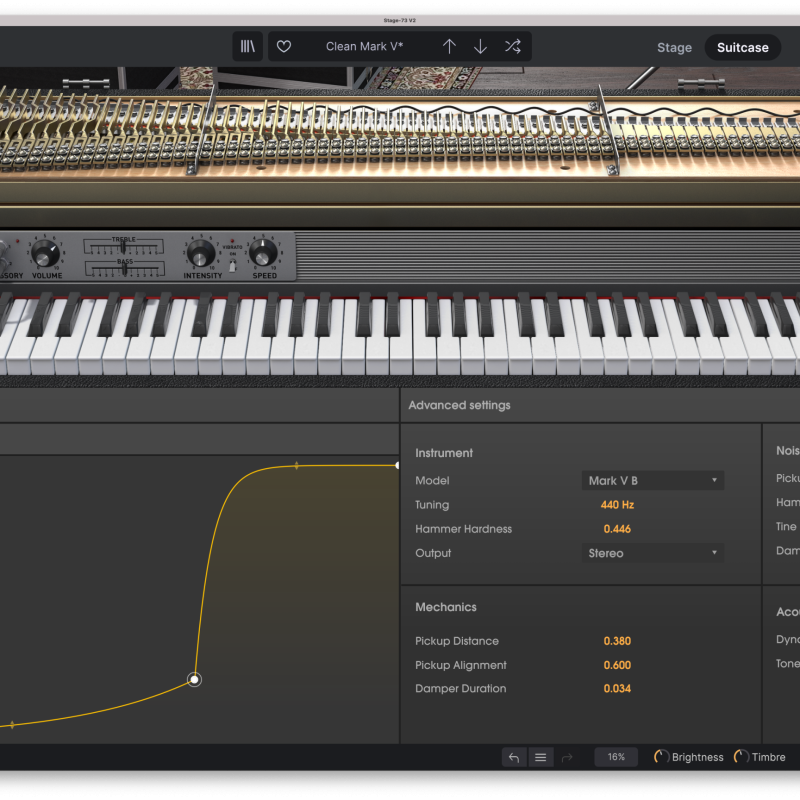The image size is (800, 800).
Task: Click the Damper Duration label
Action: (460, 688)
